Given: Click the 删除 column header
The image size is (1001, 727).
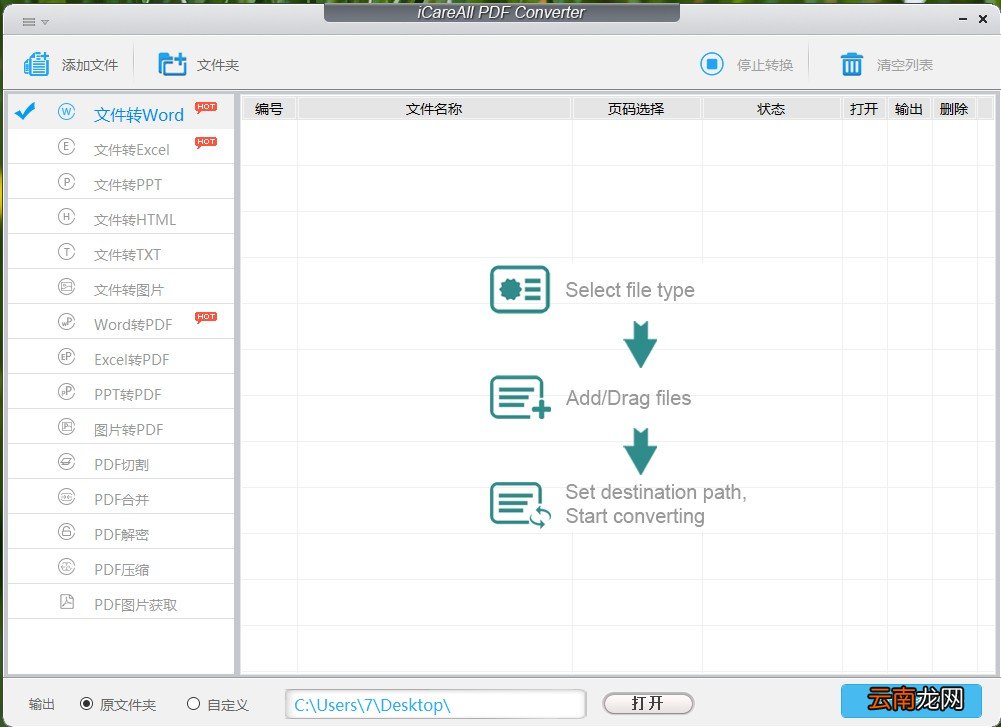Looking at the screenshot, I should (954, 109).
